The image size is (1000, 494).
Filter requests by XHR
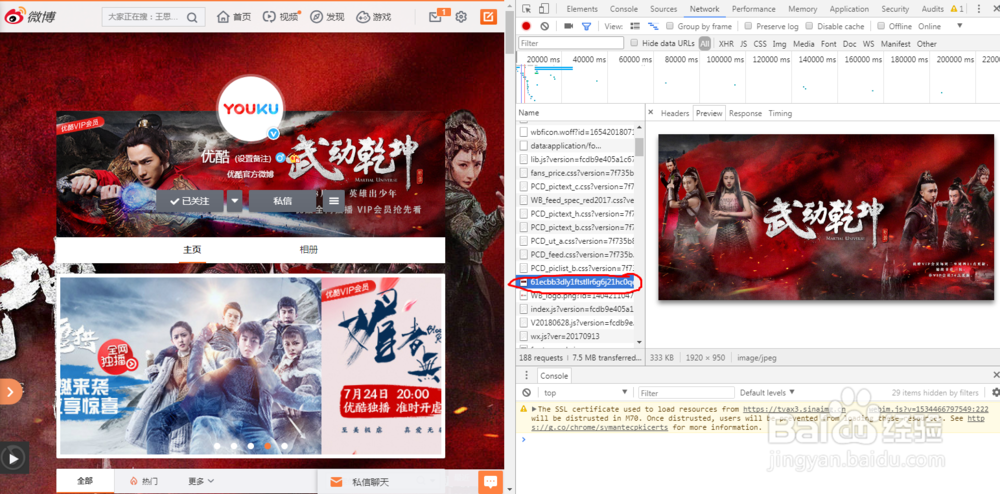(726, 43)
